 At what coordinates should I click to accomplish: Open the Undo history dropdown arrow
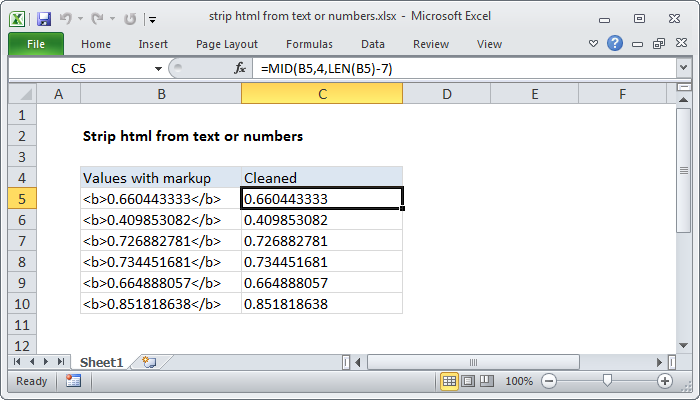pos(80,19)
